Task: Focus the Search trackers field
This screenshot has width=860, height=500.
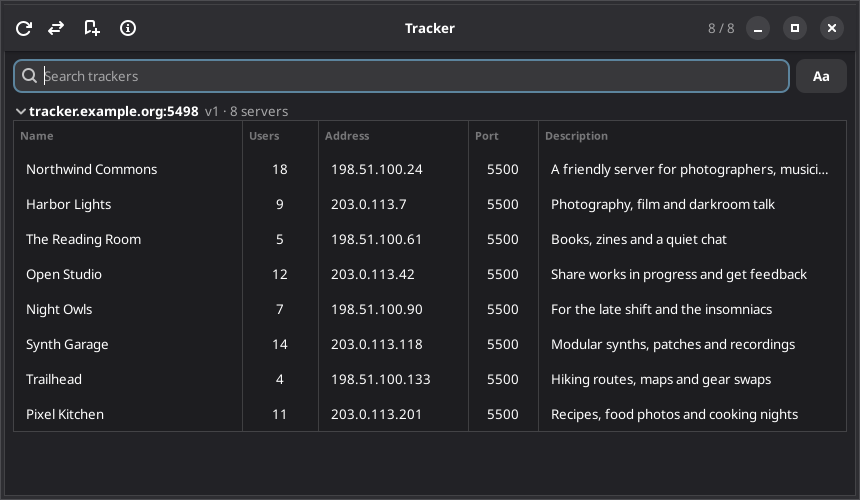Action: (401, 76)
